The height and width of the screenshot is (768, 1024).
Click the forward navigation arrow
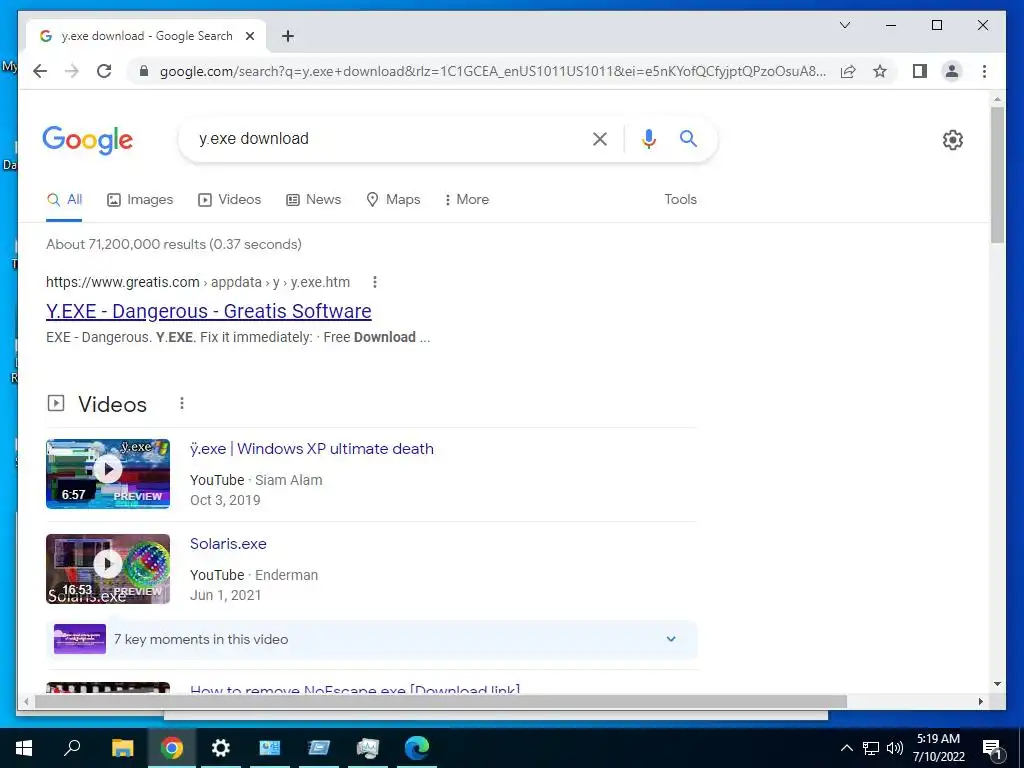(x=72, y=71)
